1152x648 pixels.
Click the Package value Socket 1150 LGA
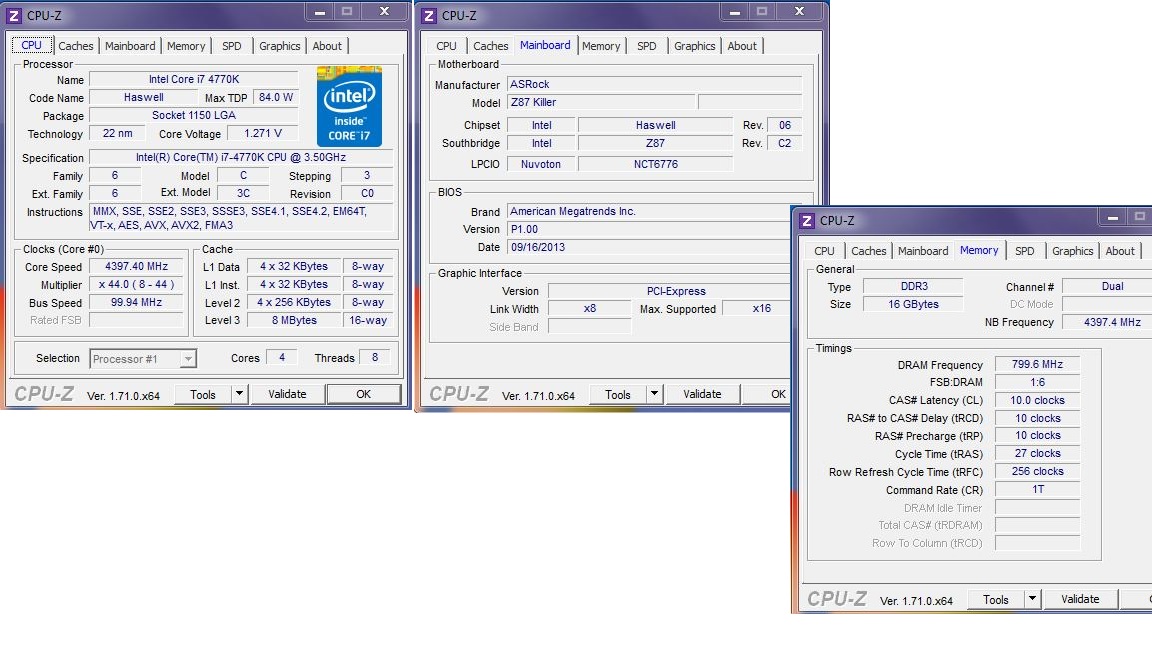[194, 115]
